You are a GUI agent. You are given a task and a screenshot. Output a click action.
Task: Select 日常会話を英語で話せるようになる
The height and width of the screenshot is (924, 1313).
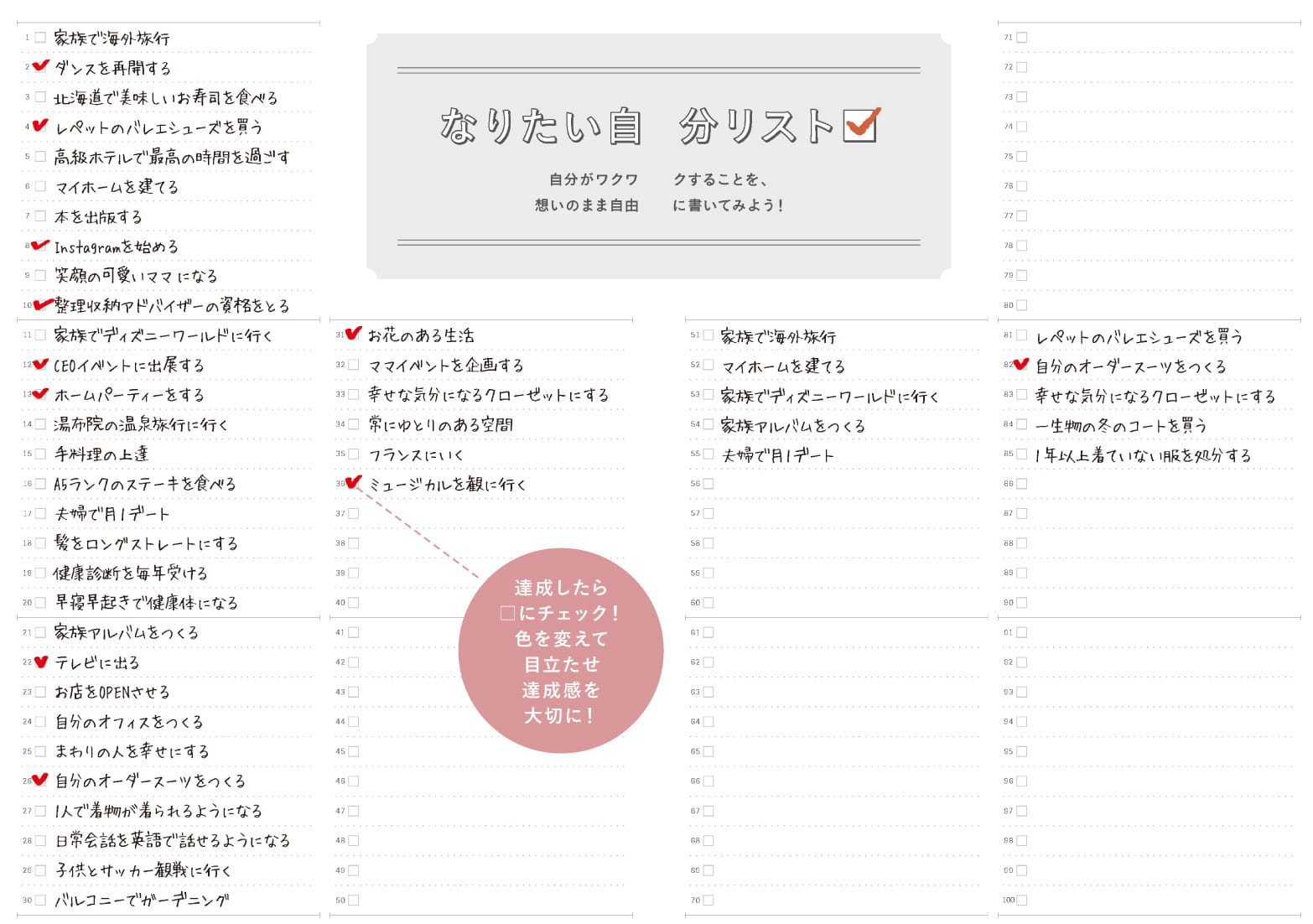172,840
